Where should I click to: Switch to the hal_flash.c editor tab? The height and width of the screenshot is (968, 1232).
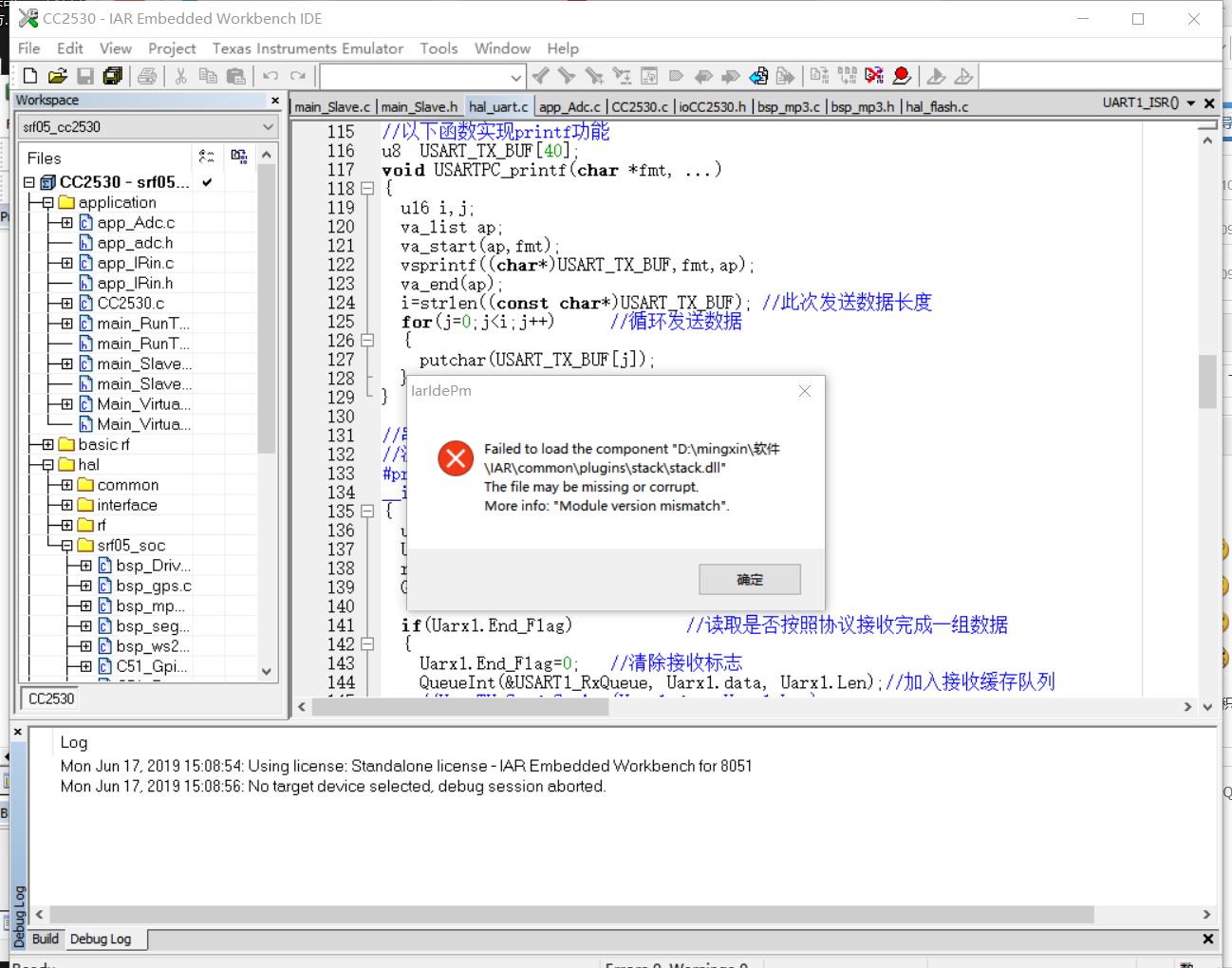pyautogui.click(x=936, y=106)
